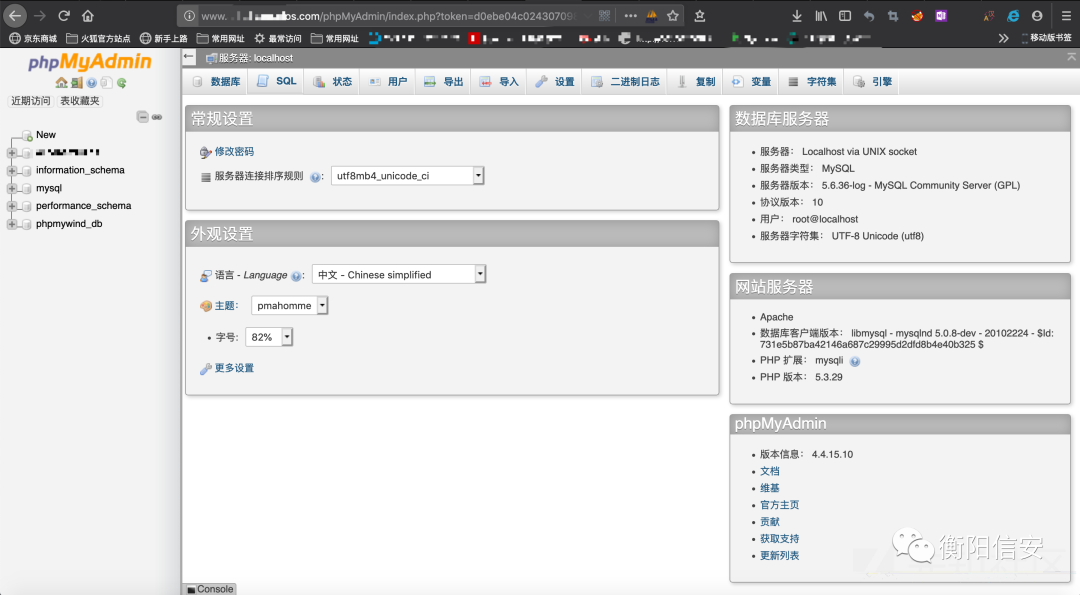Image resolution: width=1080 pixels, height=595 pixels.
Task: Open the 二进制日志 (Binary log) tab
Action: [625, 81]
